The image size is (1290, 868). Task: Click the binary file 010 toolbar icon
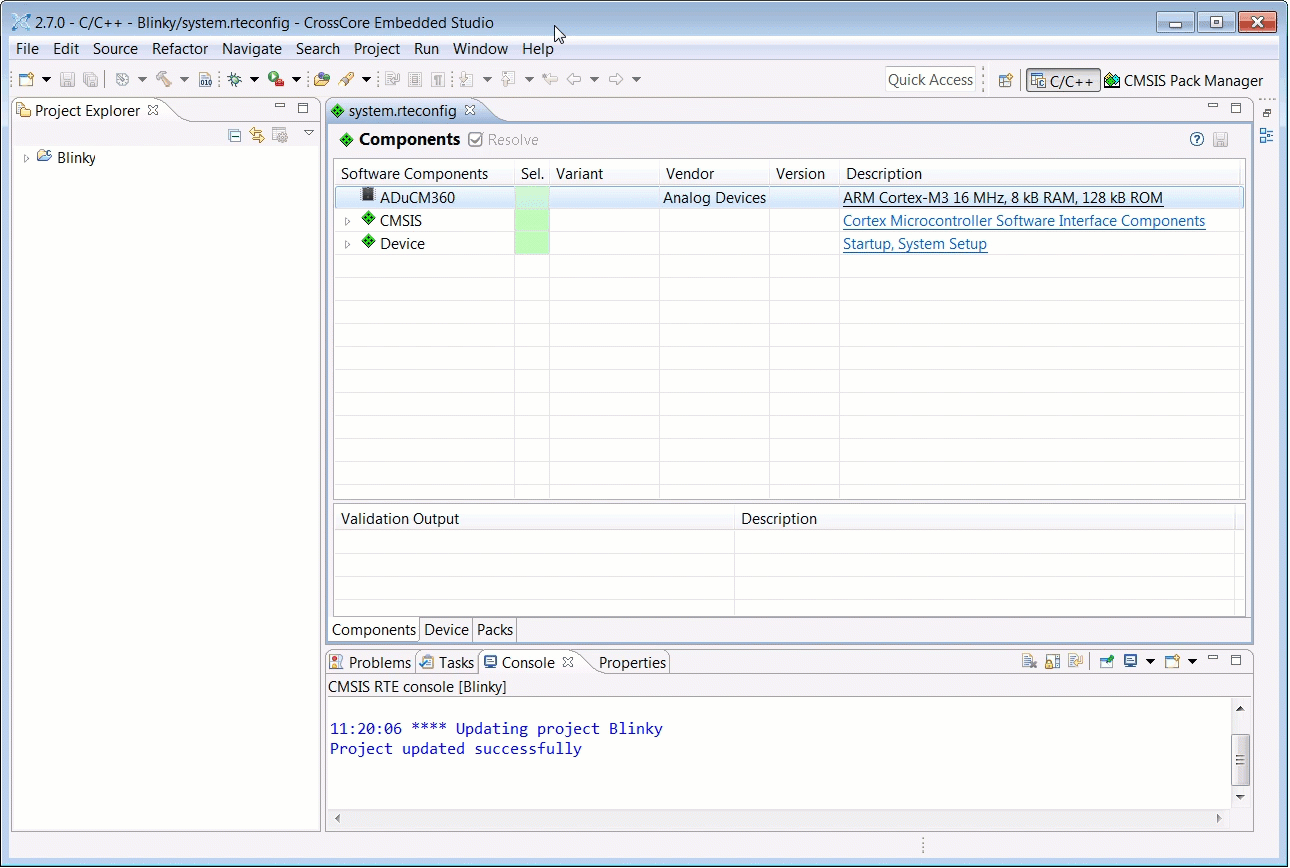pyautogui.click(x=205, y=79)
